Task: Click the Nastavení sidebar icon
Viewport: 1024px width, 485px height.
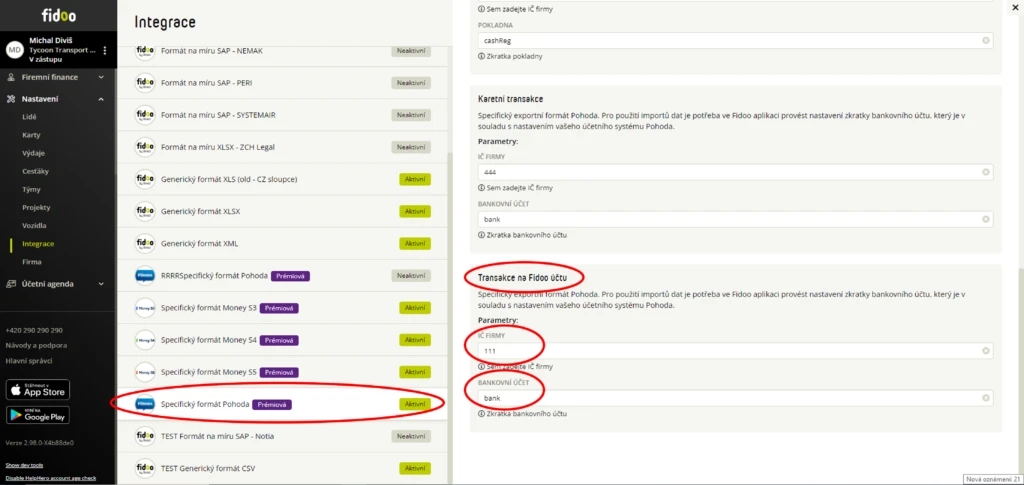Action: click(x=10, y=99)
